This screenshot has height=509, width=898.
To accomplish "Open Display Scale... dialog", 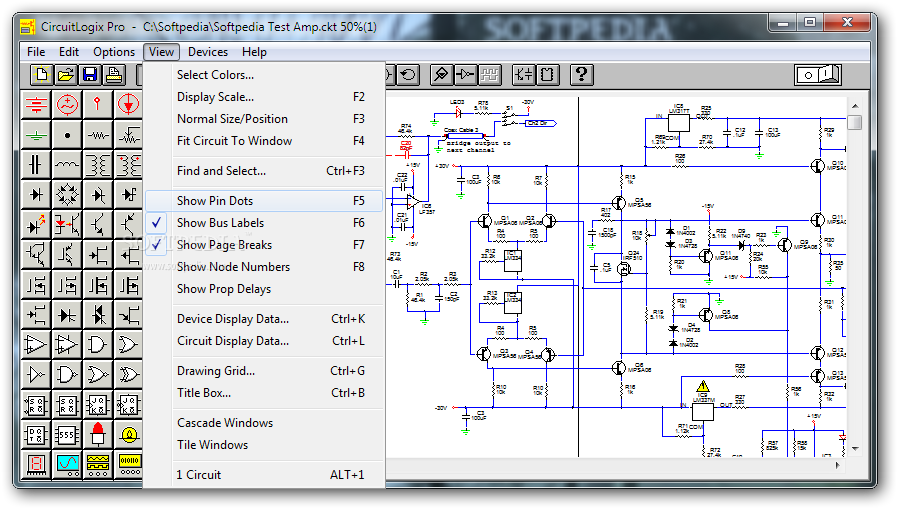I will [x=263, y=97].
